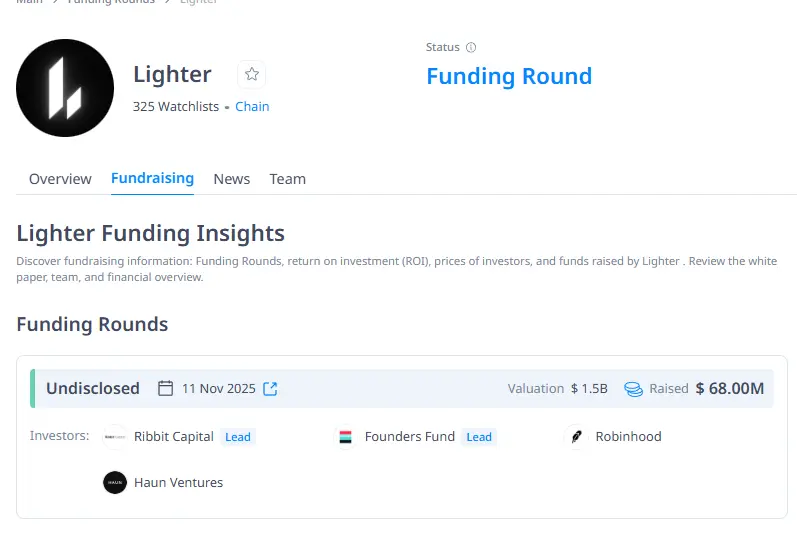Click the Lighter project logo

pyautogui.click(x=65, y=88)
